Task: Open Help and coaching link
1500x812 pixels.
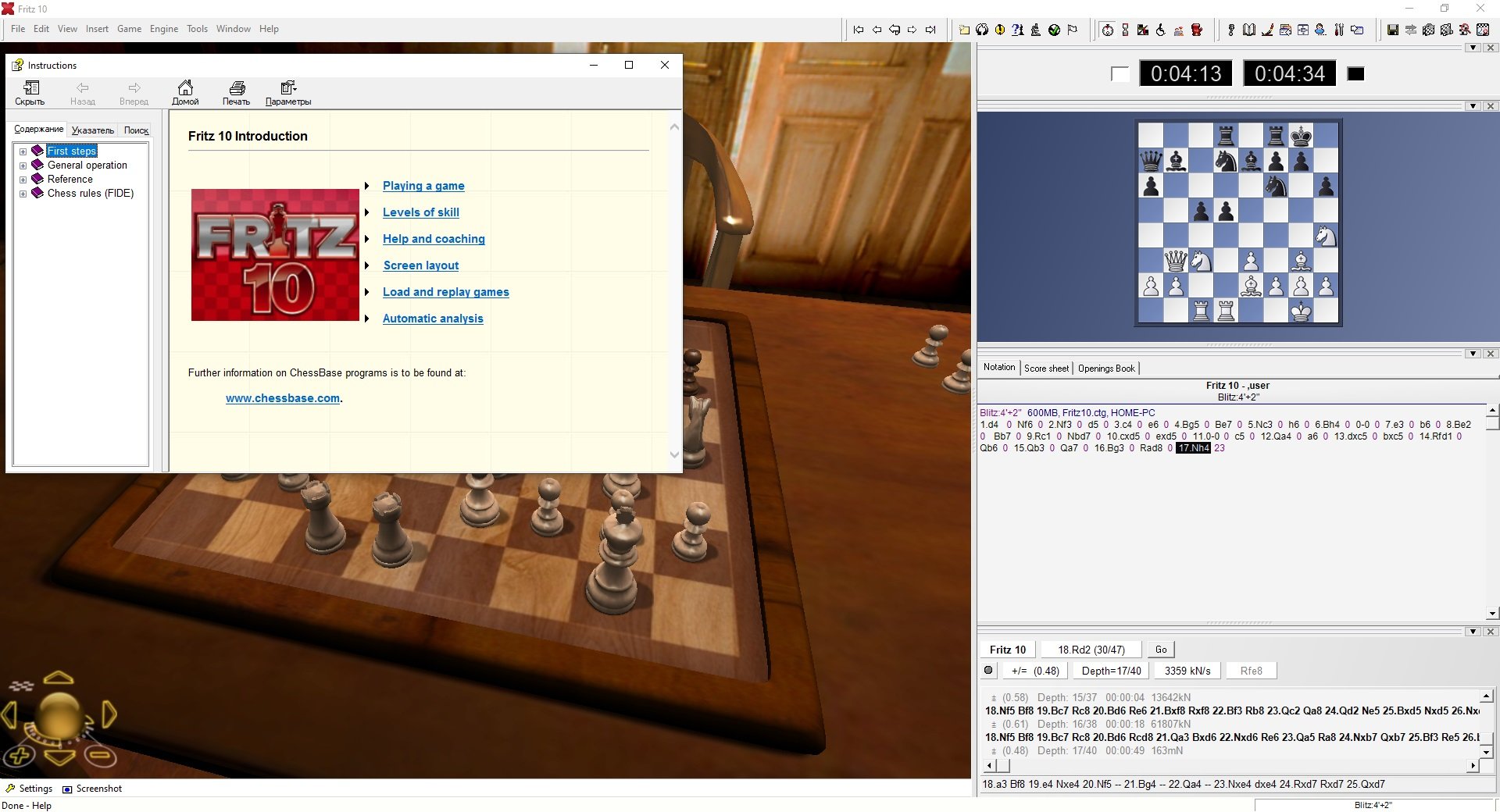Action: pyautogui.click(x=434, y=239)
